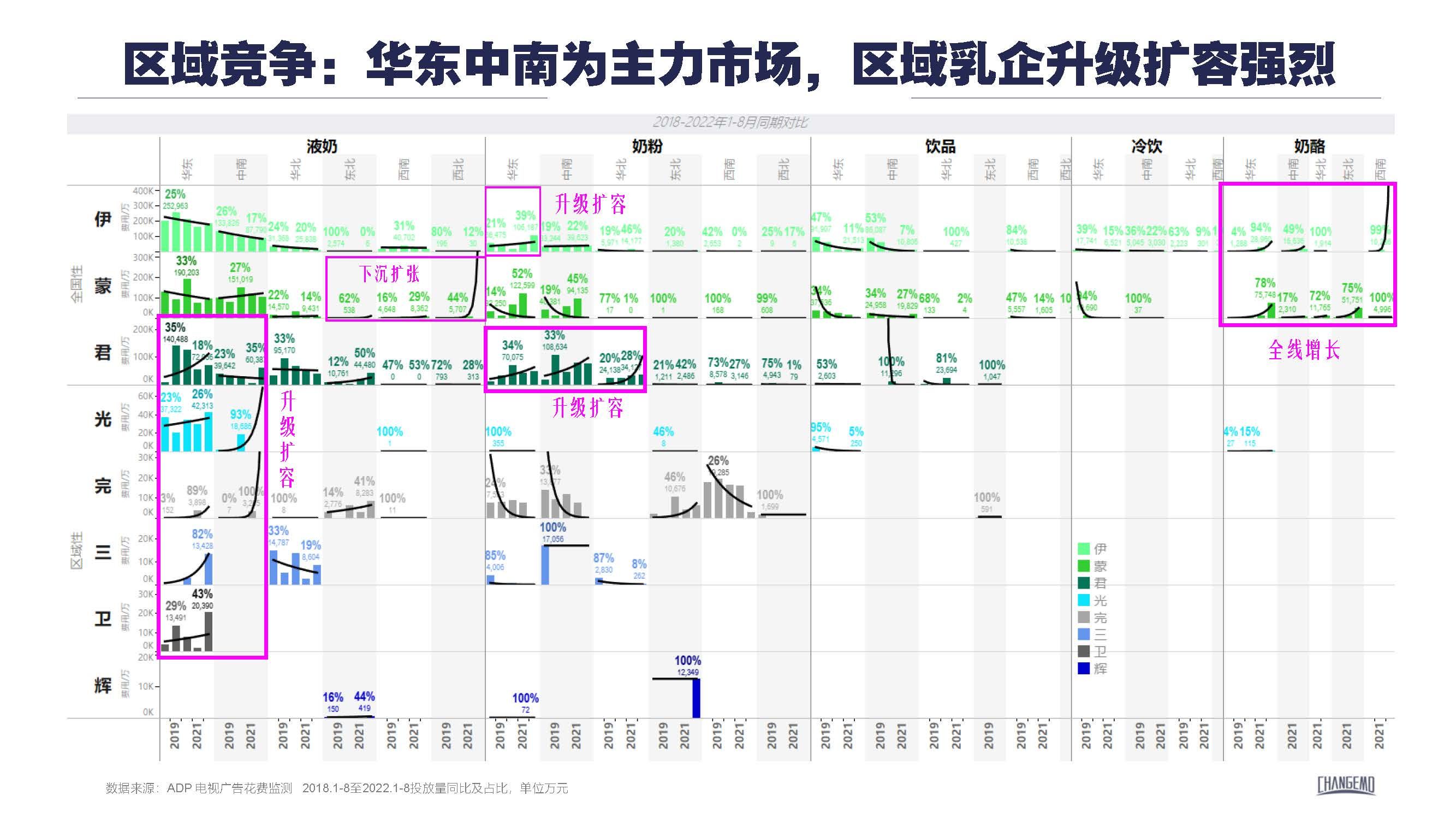This screenshot has height=819, width=1456.
Task: Select the subtitle 2018-2022年1-8月同期对比
Action: (730, 123)
